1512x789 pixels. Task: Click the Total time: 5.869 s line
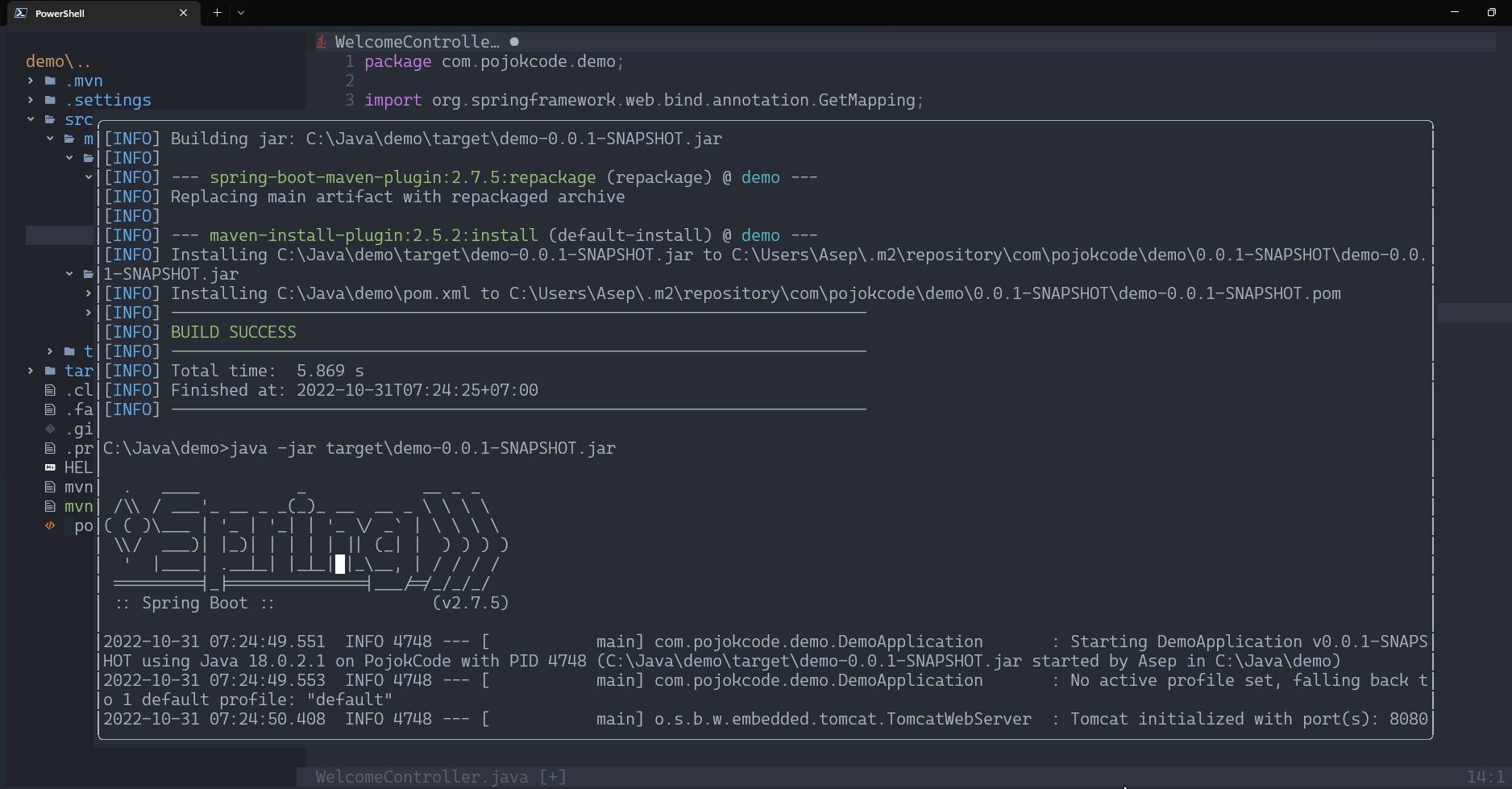click(x=234, y=371)
